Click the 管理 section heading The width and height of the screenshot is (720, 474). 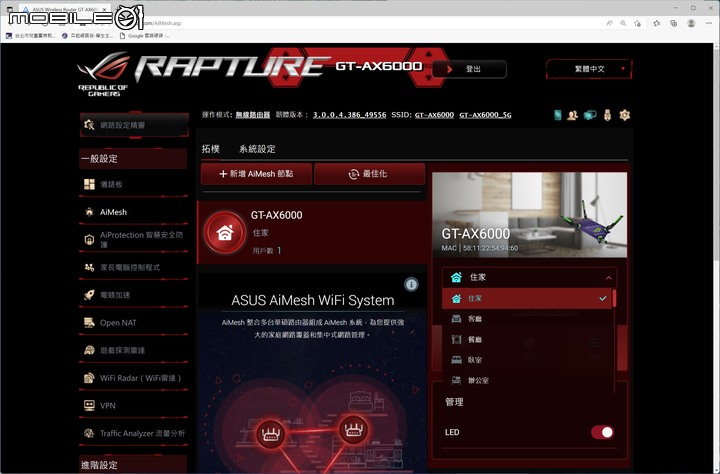click(x=454, y=402)
